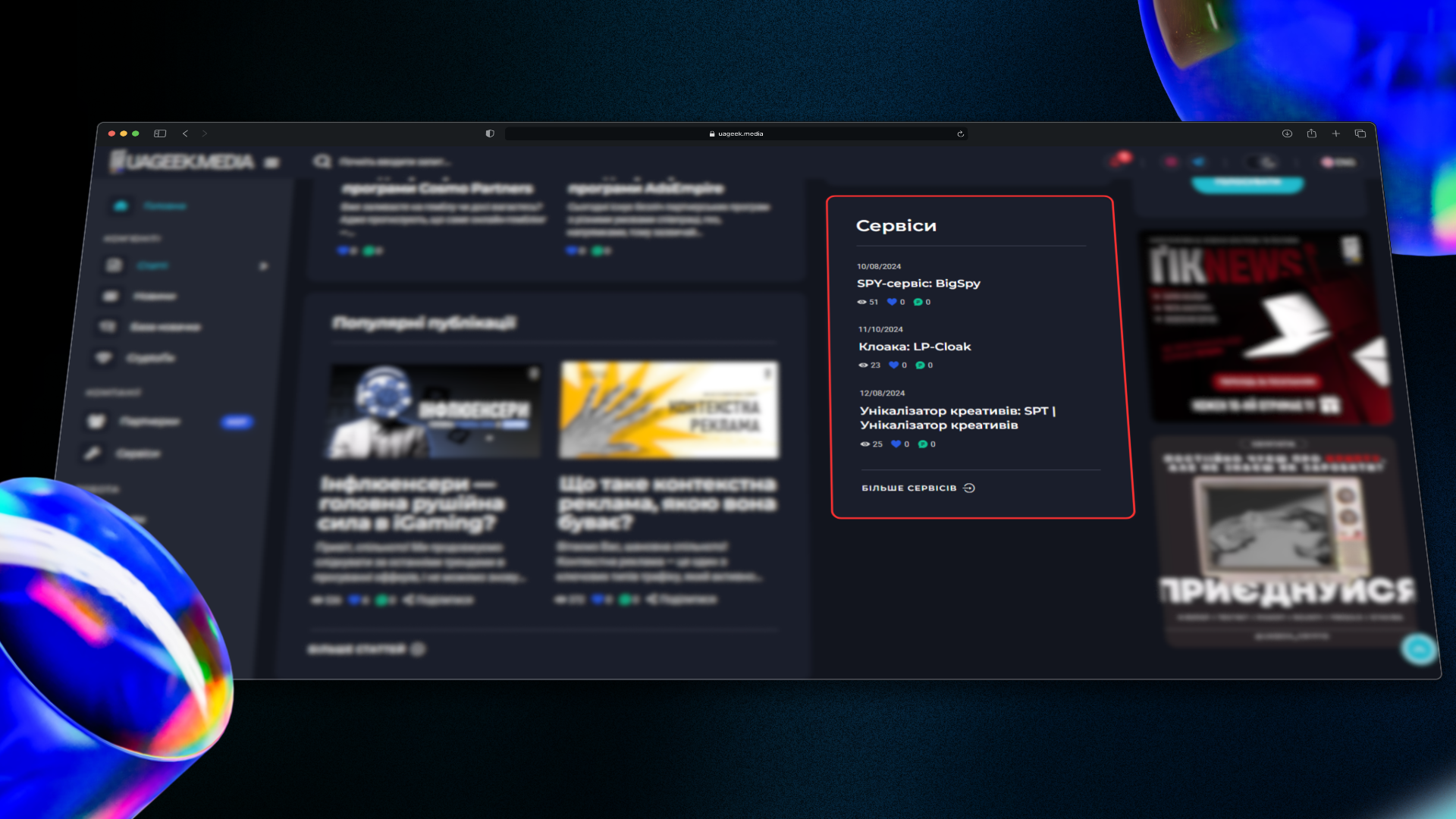This screenshot has height=819, width=1456.
Task: Toggle the browser sidebar icon
Action: (160, 133)
